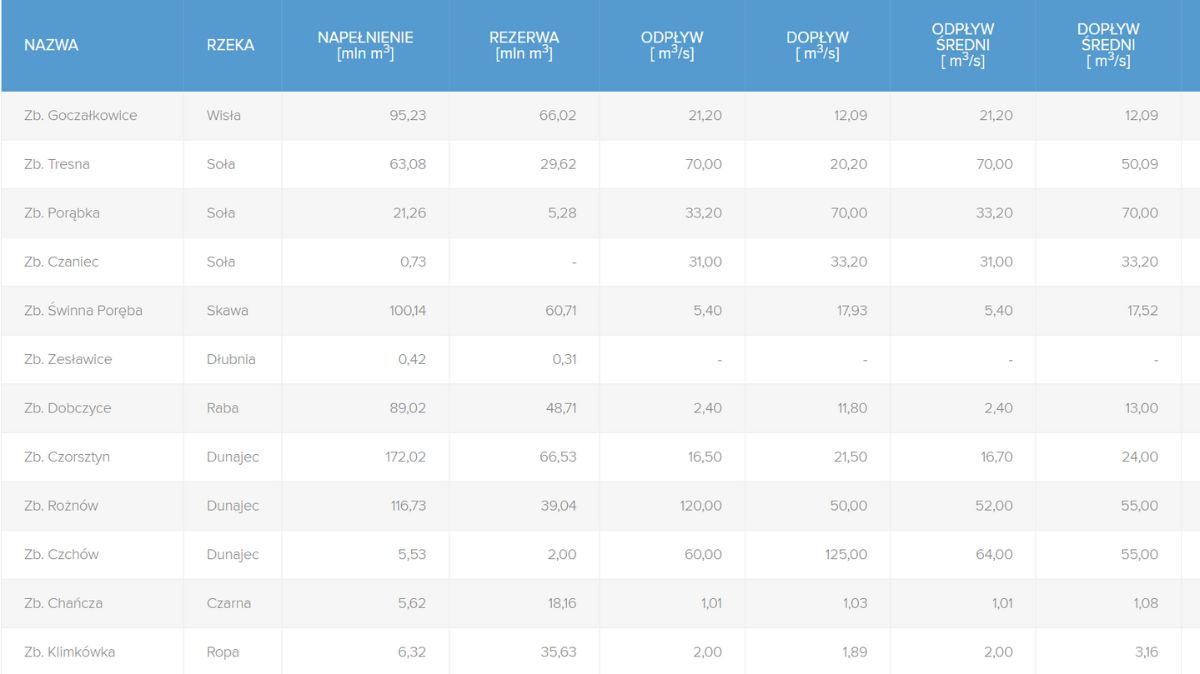This screenshot has height=674, width=1200.
Task: Select the Zb. Chańcza row
Action: (x=63, y=603)
